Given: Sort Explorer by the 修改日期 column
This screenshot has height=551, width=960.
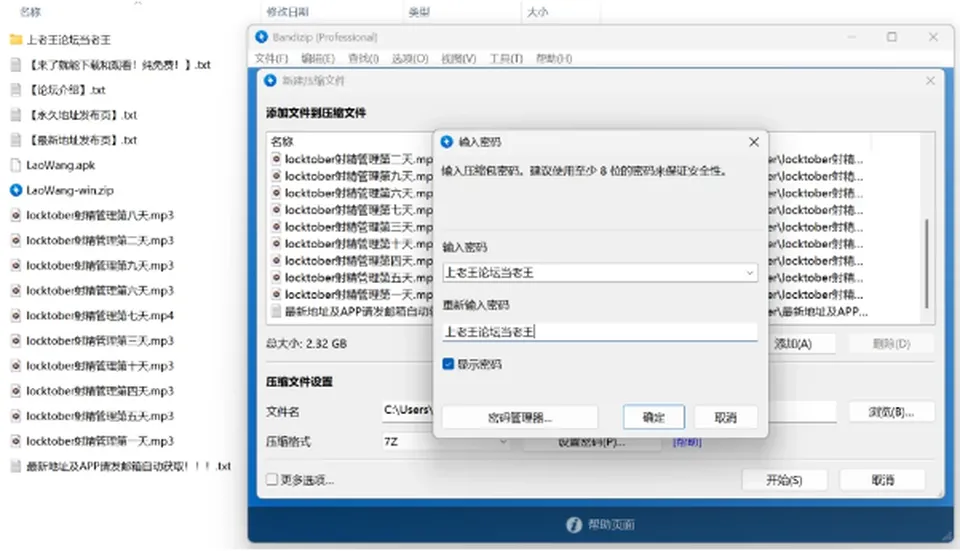Looking at the screenshot, I should (287, 12).
